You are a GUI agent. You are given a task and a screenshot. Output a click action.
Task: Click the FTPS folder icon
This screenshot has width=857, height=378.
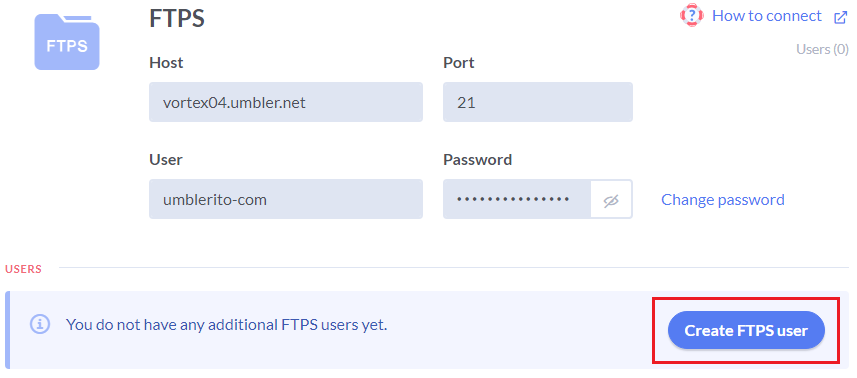tap(67, 42)
